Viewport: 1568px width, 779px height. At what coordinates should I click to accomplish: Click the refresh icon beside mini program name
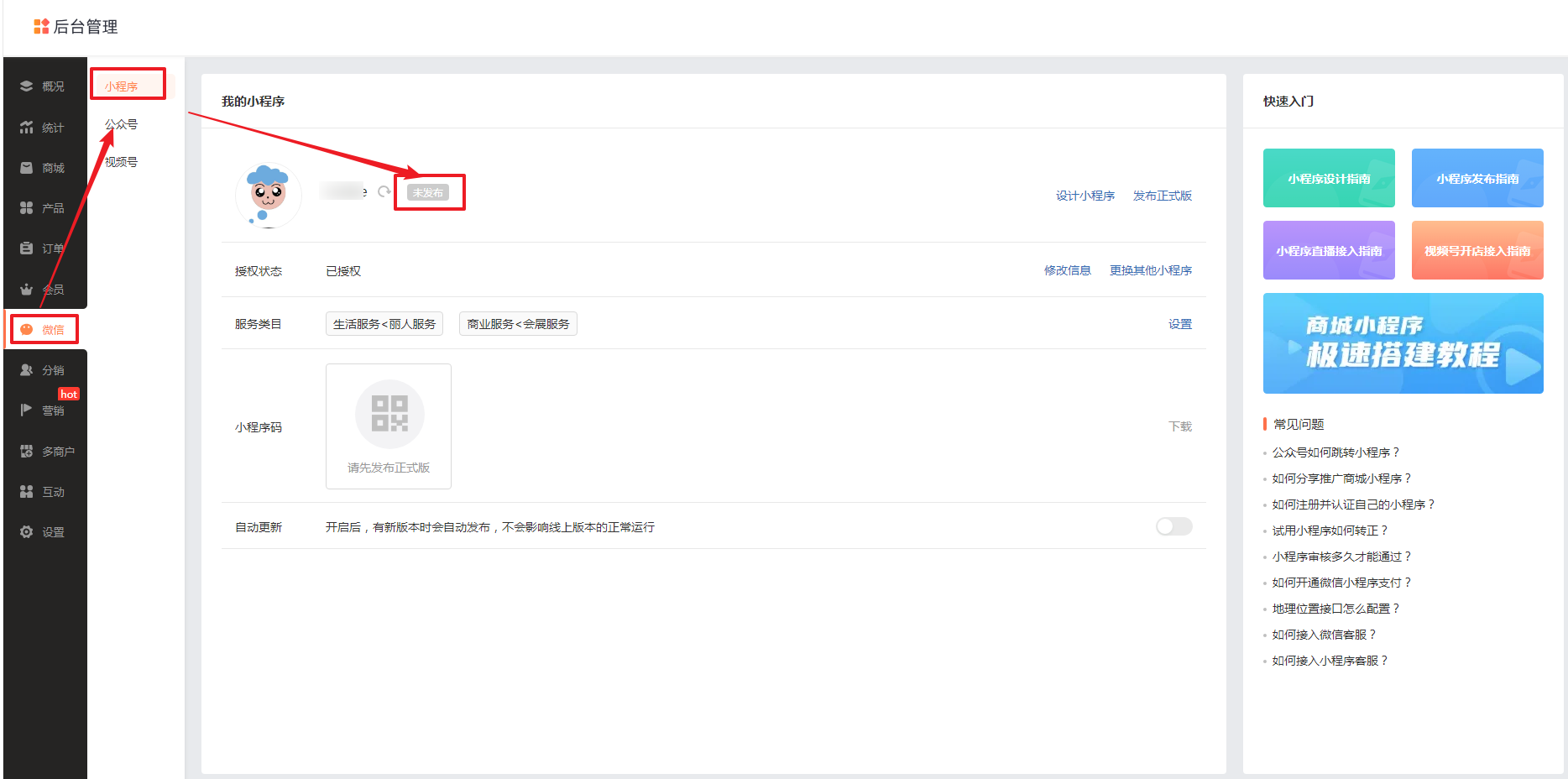[384, 192]
